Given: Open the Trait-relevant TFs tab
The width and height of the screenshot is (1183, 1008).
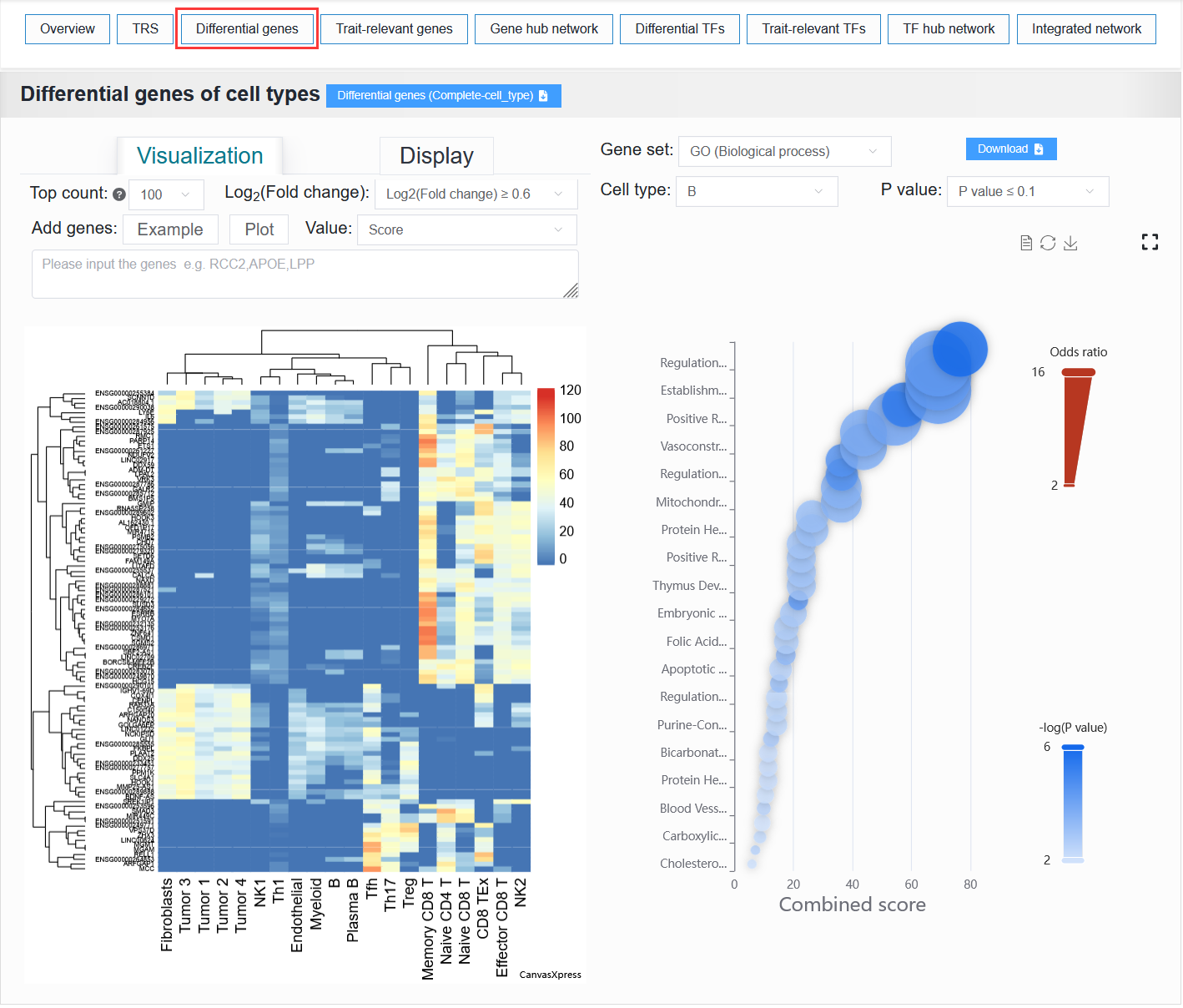Looking at the screenshot, I should [813, 28].
